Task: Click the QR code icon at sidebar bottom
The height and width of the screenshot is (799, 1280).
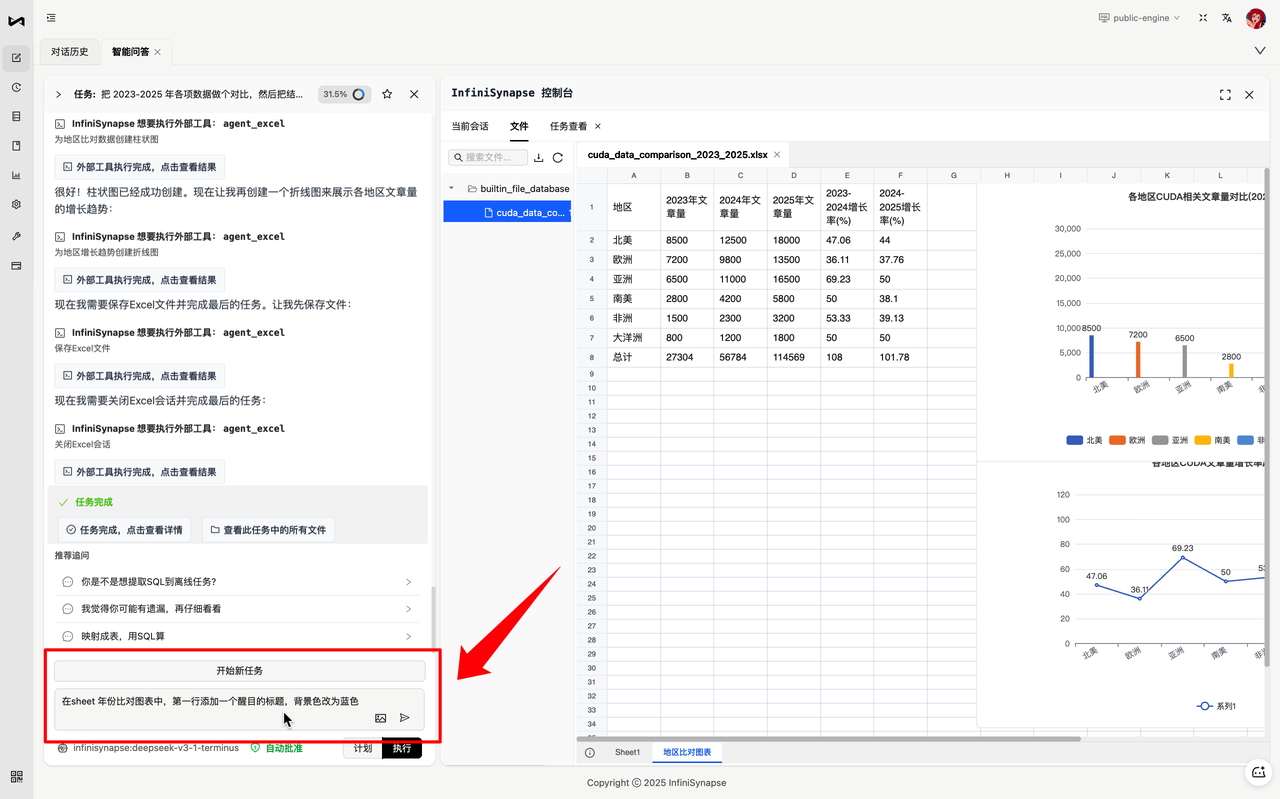Action: [16, 776]
